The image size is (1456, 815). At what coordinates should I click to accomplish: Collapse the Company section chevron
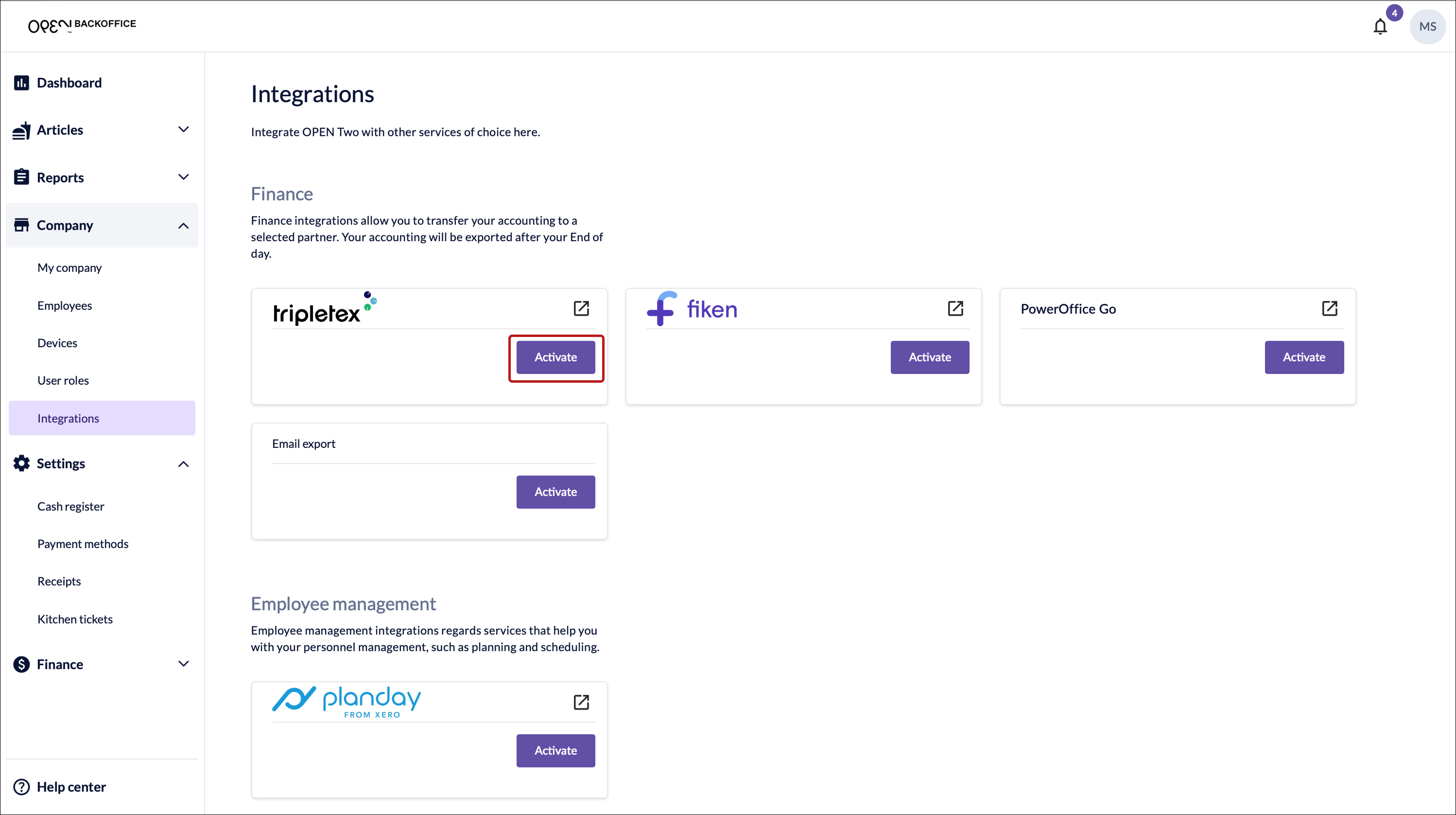tap(183, 226)
